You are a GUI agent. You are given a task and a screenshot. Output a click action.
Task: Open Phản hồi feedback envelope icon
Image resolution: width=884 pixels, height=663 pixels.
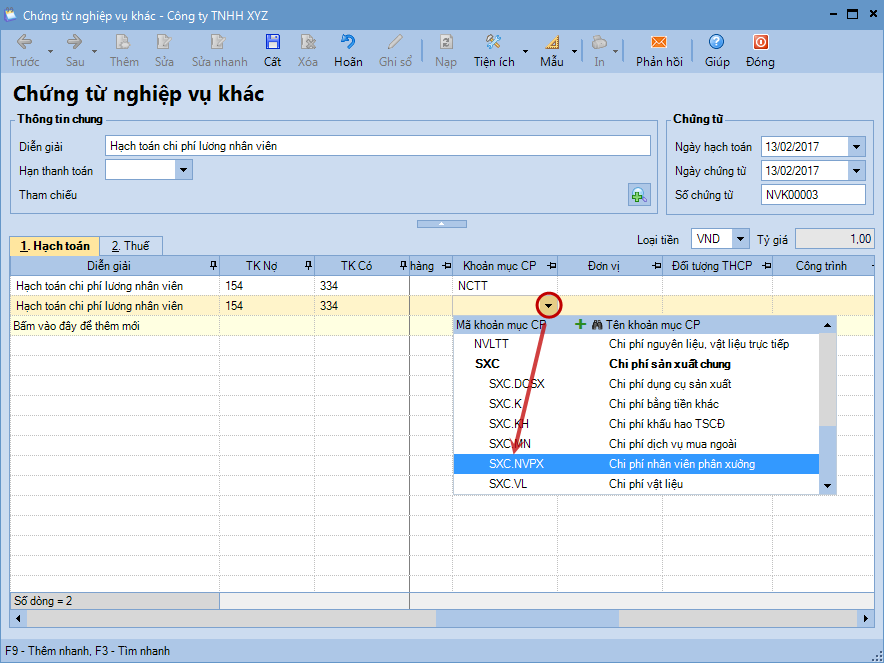pyautogui.click(x=658, y=43)
